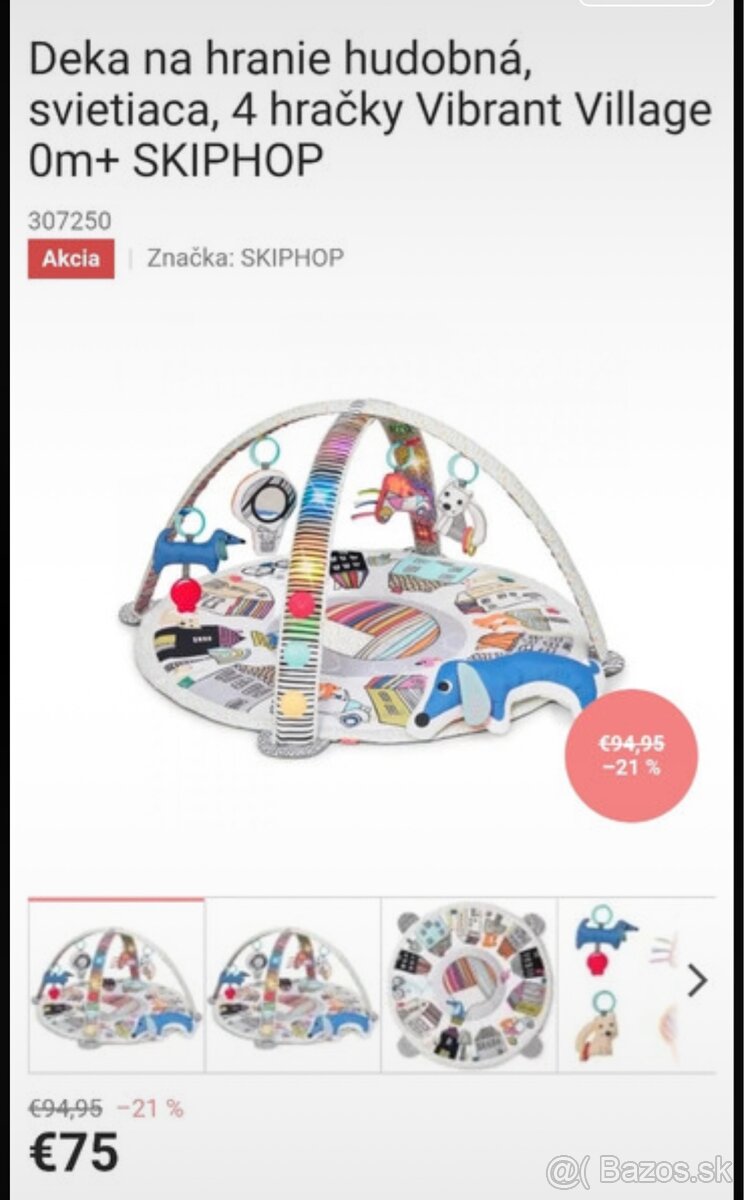Show next thumbnails with right chevron arrow
The width and height of the screenshot is (744, 1200).
tap(698, 982)
